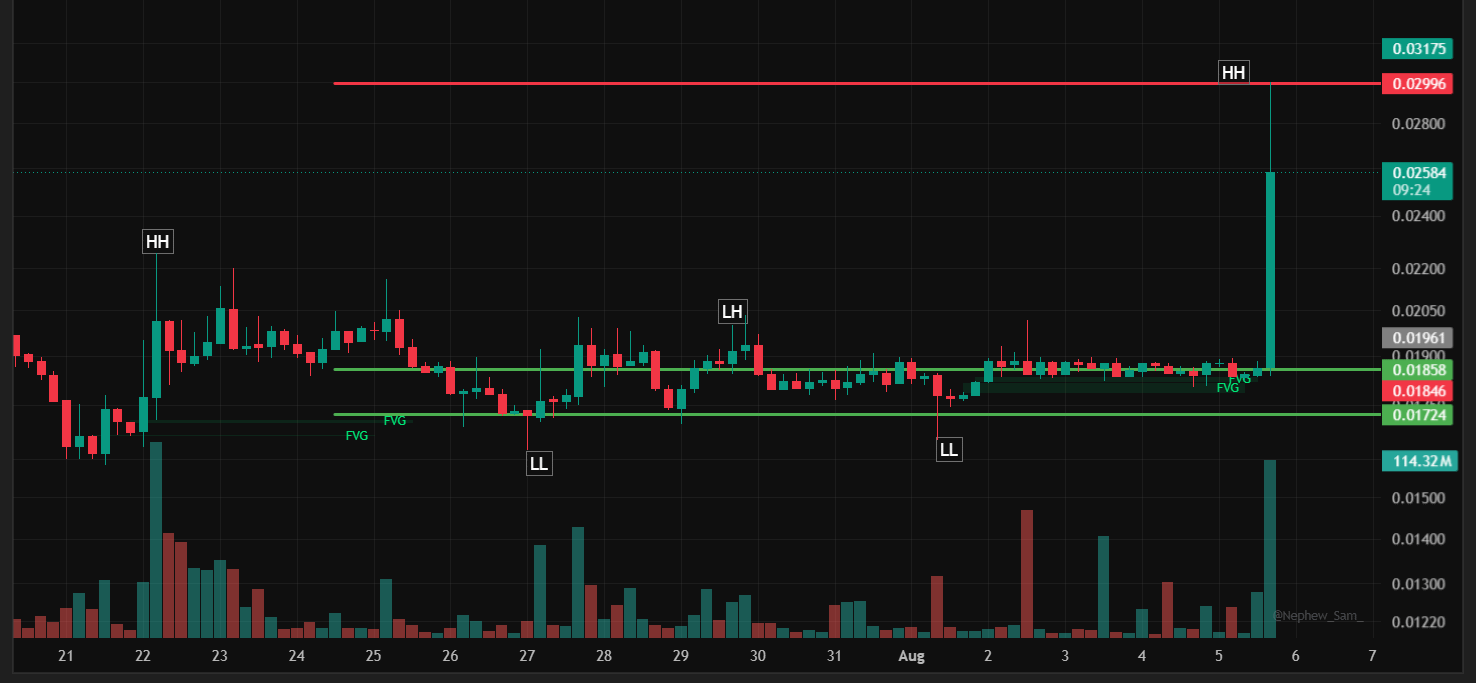This screenshot has height=683, width=1476.
Task: Select the gray 0.01961 price label
Action: [x=1417, y=337]
